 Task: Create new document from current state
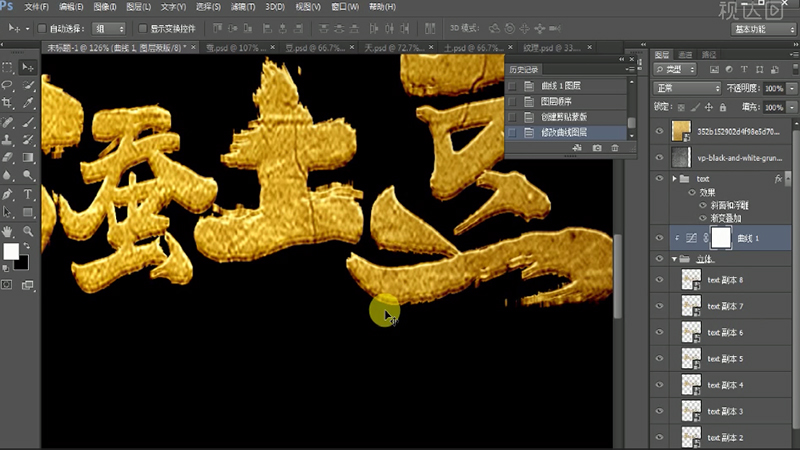click(577, 148)
